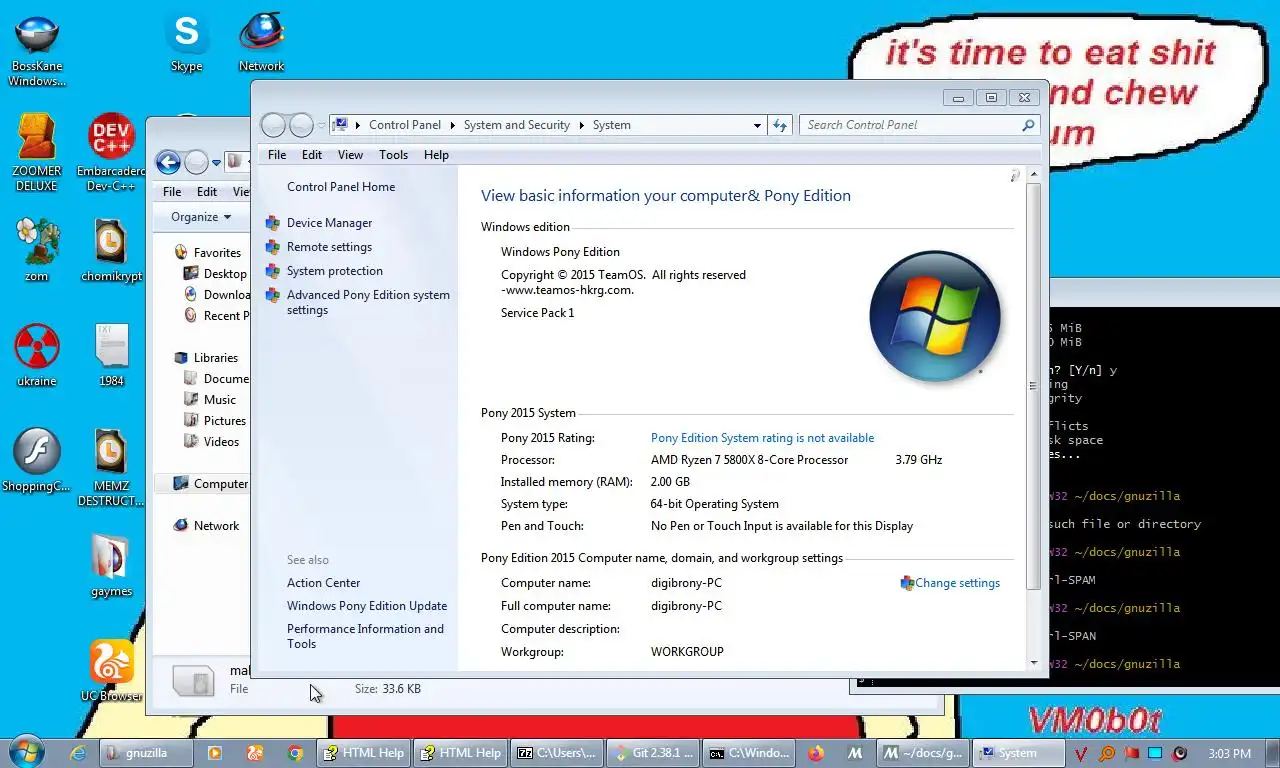Select the 1984 text file icon

(x=111, y=355)
